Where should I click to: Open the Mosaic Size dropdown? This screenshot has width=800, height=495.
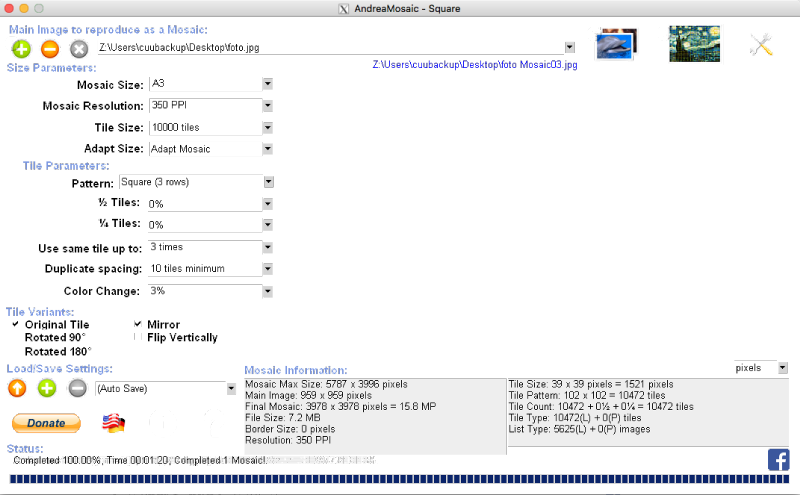click(x=267, y=84)
